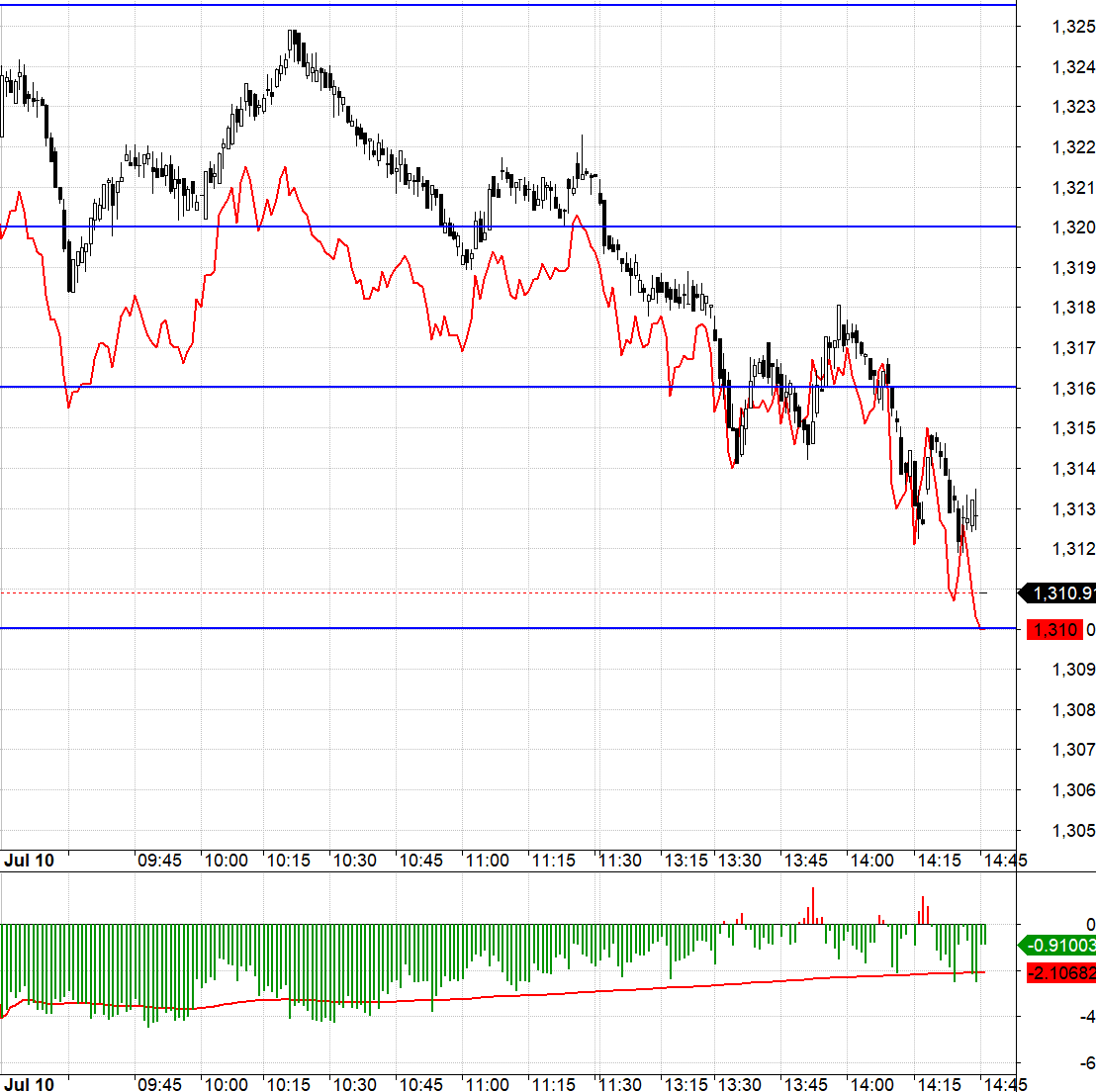Select the red 1,310 price level tag

1054,630
